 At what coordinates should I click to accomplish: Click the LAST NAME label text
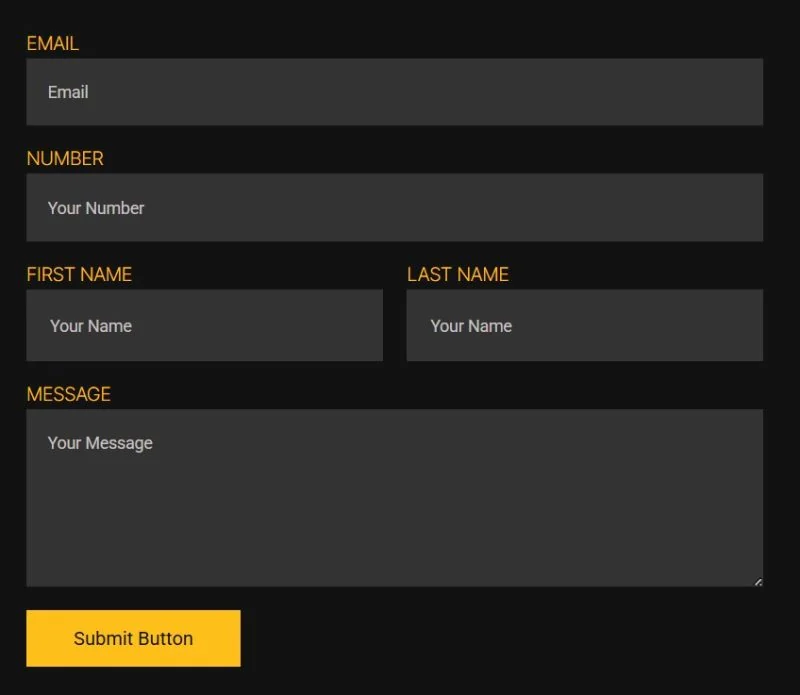(x=458, y=275)
